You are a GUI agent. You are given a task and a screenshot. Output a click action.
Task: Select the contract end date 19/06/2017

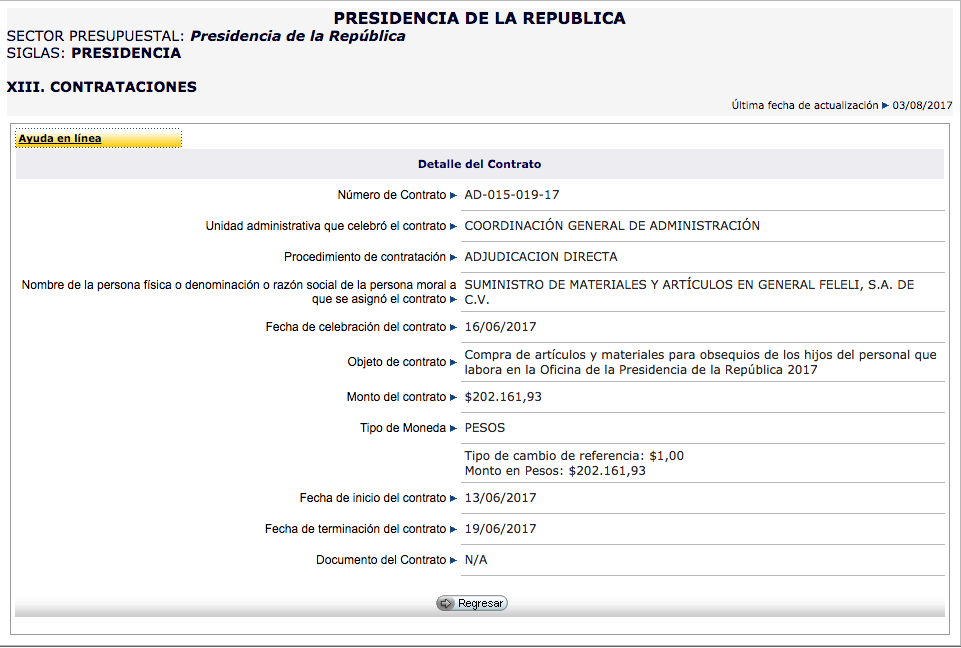(x=500, y=529)
